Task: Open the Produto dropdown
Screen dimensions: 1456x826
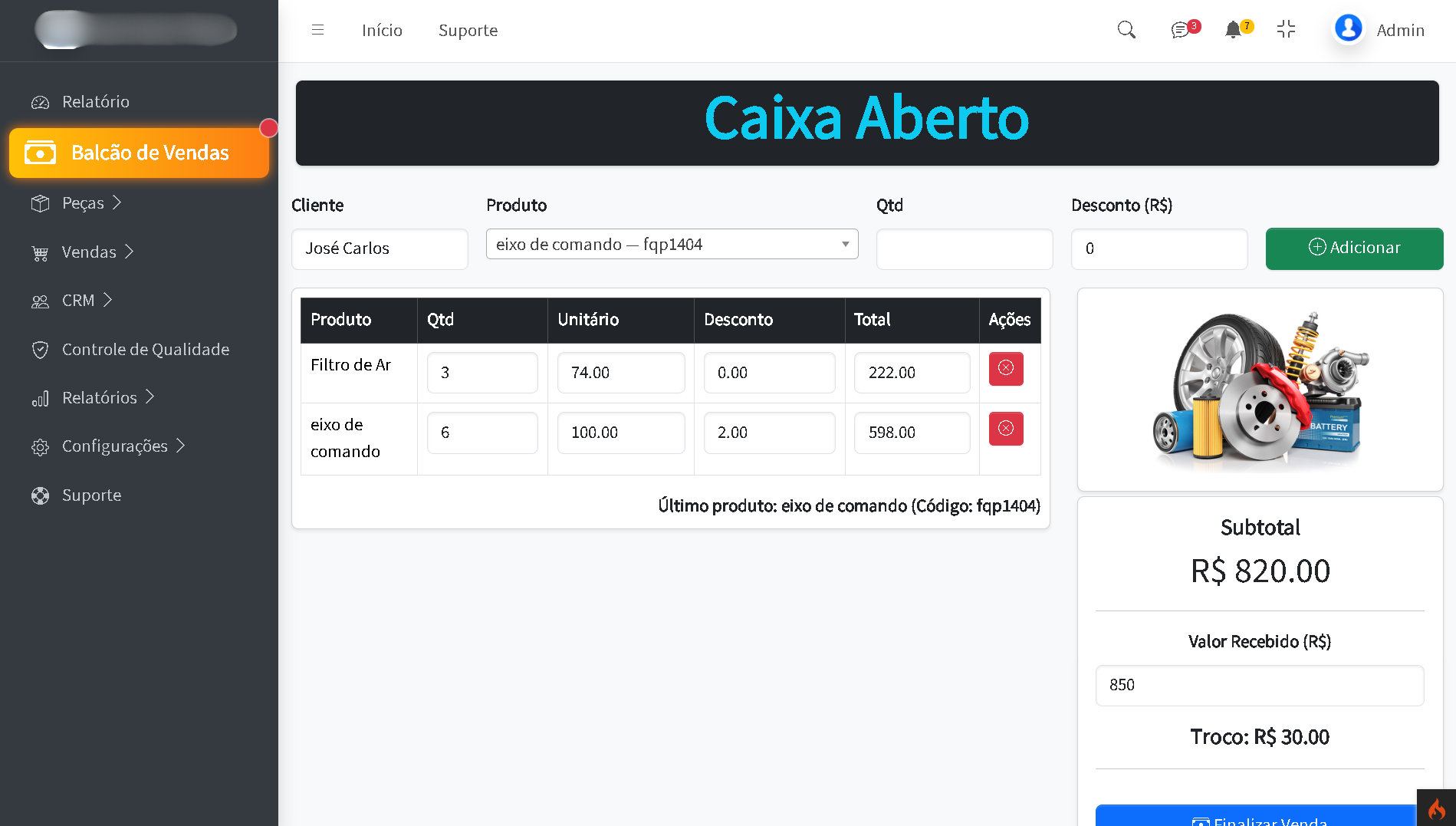Action: pyautogui.click(x=672, y=245)
